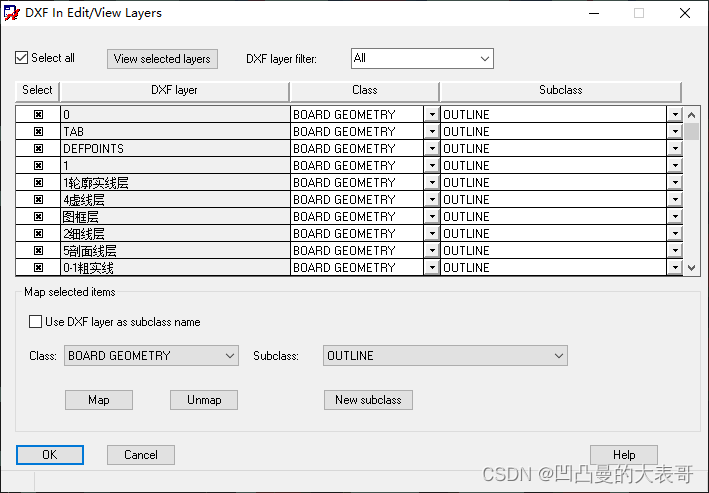Screen dimensions: 709x493
Task: Open Subclass dropdown for 1轮廓实线层 row
Action: click(x=675, y=182)
